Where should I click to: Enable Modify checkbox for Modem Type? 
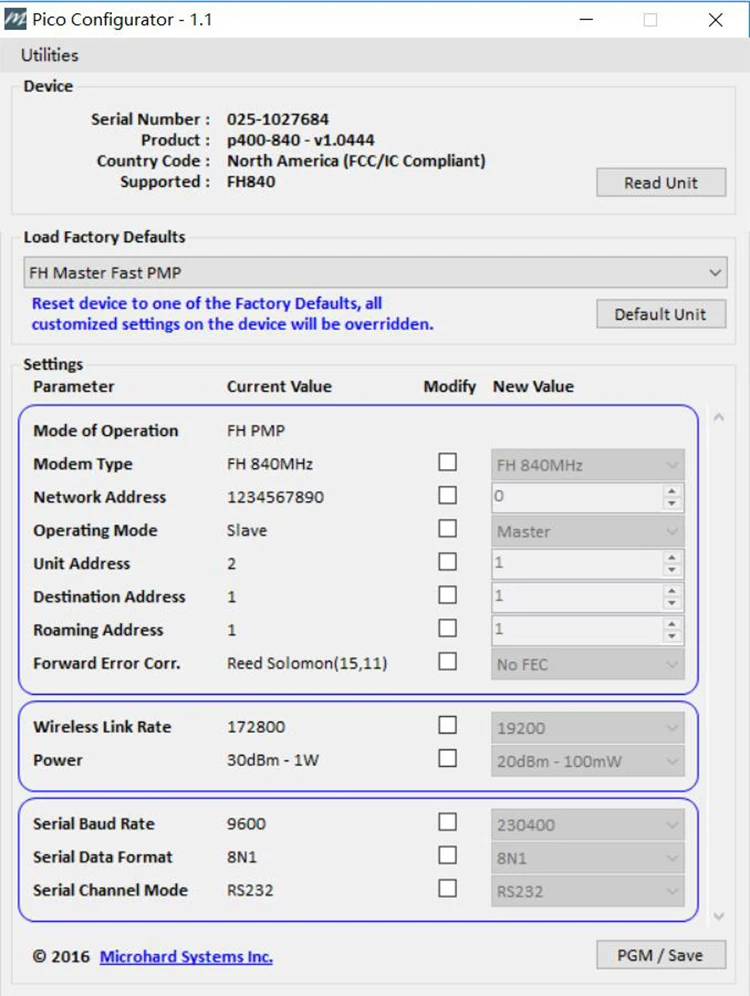tap(448, 462)
